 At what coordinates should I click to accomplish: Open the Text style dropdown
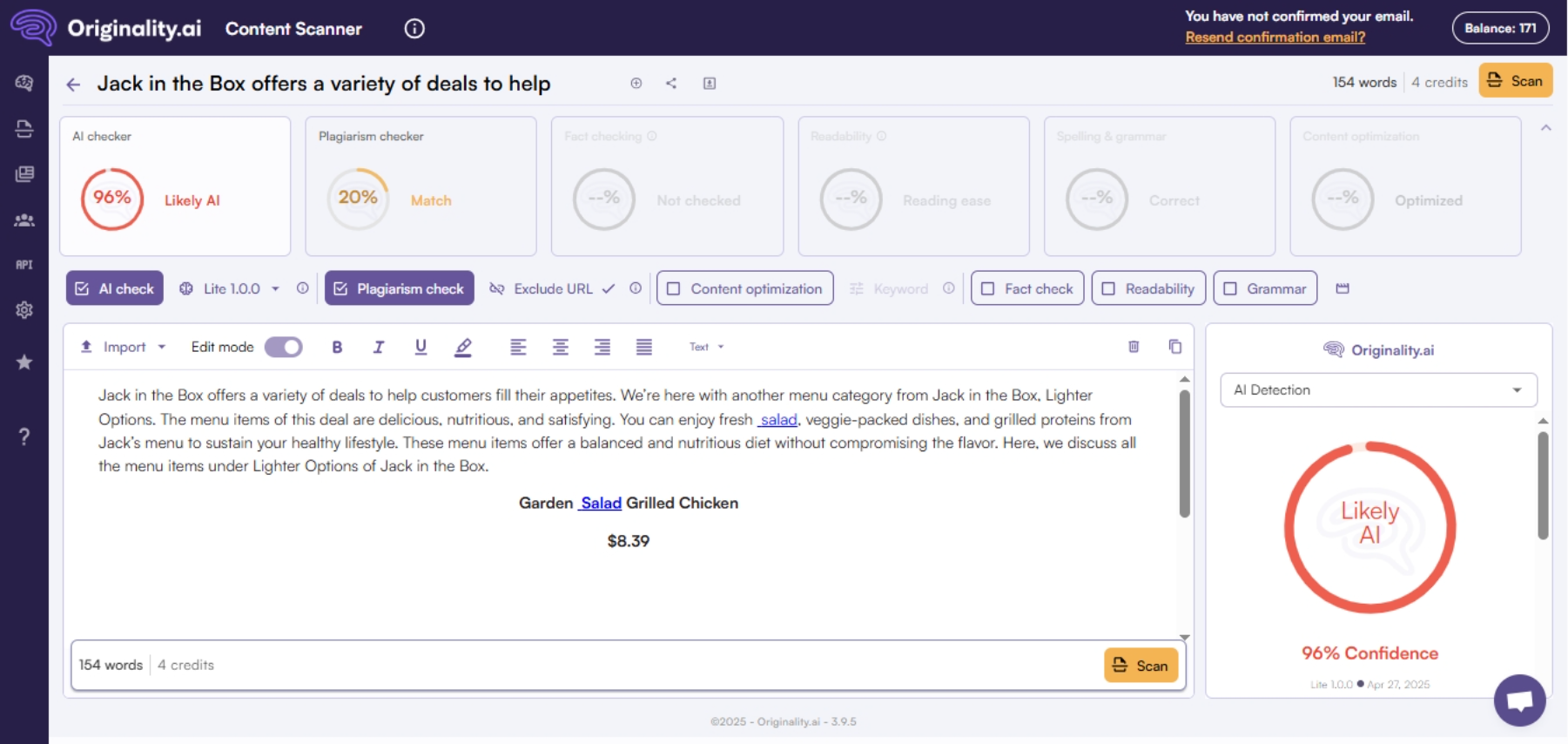pos(707,347)
